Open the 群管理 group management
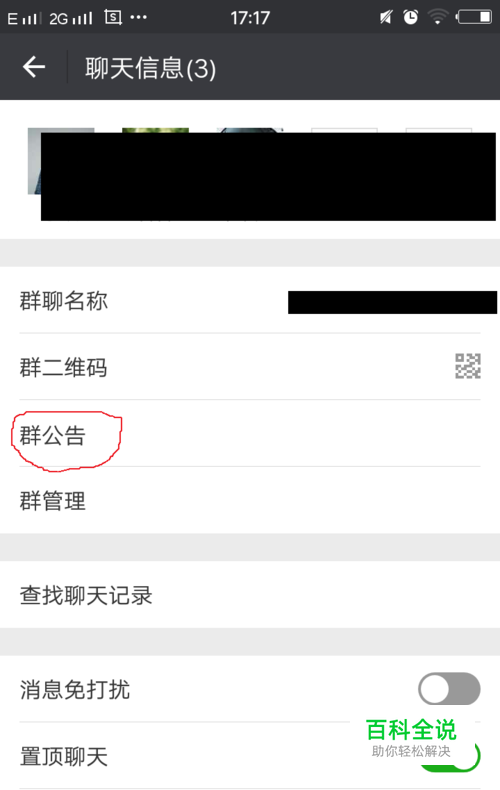This screenshot has height=790, width=500. point(250,500)
